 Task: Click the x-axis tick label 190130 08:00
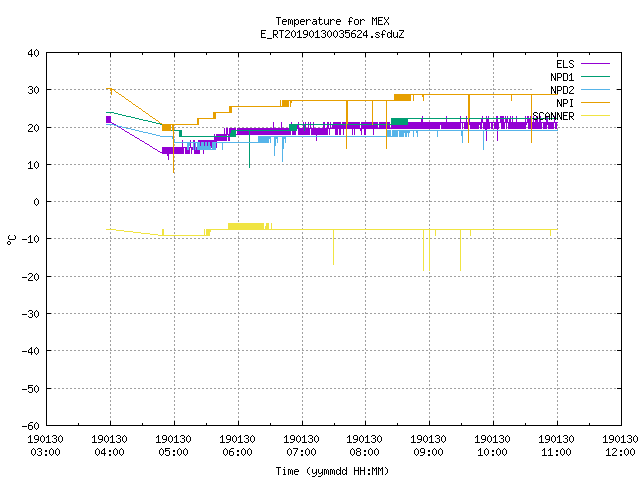pos(364,446)
